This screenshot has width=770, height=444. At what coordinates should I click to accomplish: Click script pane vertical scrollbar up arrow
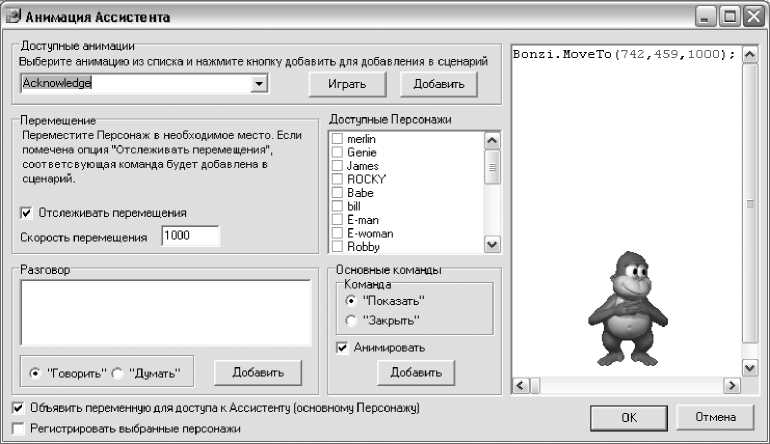point(749,55)
